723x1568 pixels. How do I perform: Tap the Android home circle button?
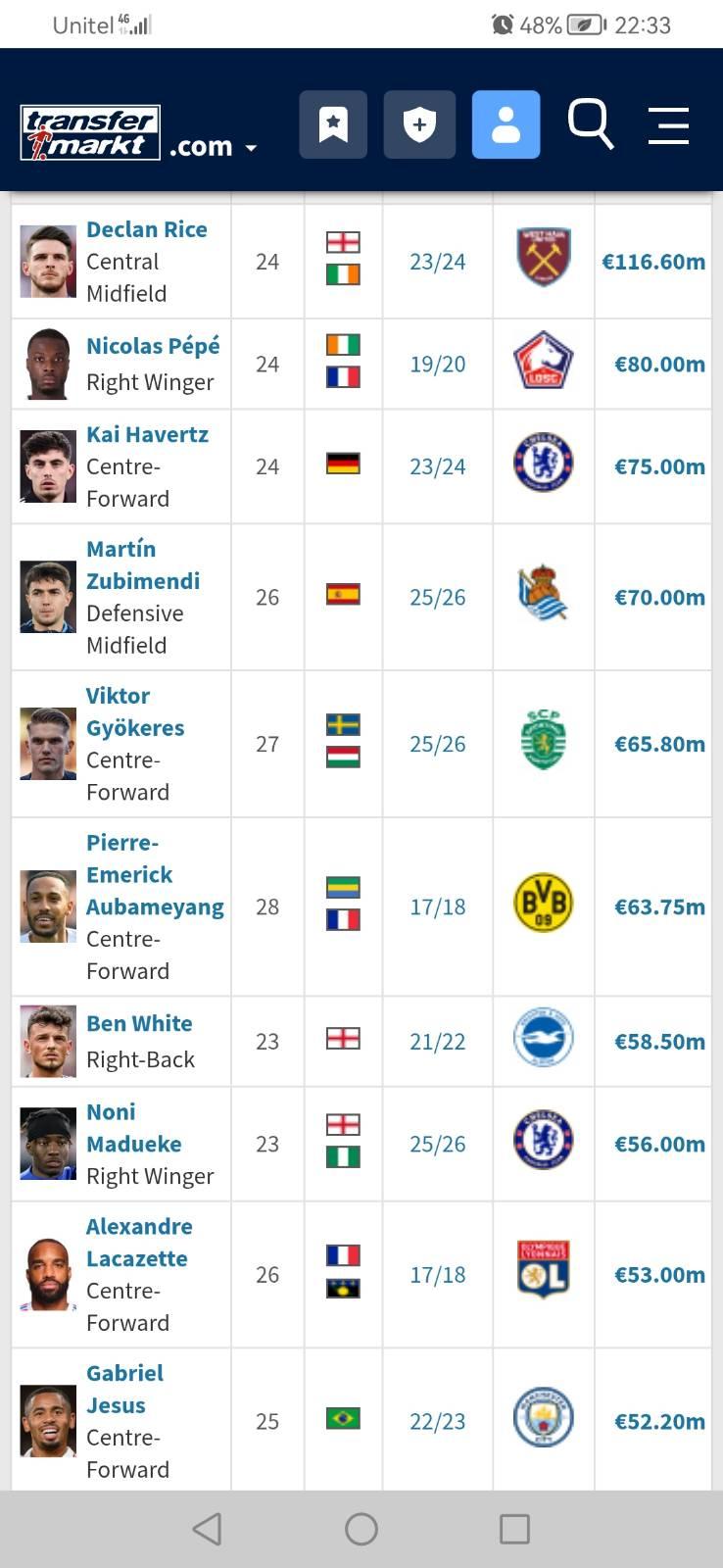(361, 1529)
